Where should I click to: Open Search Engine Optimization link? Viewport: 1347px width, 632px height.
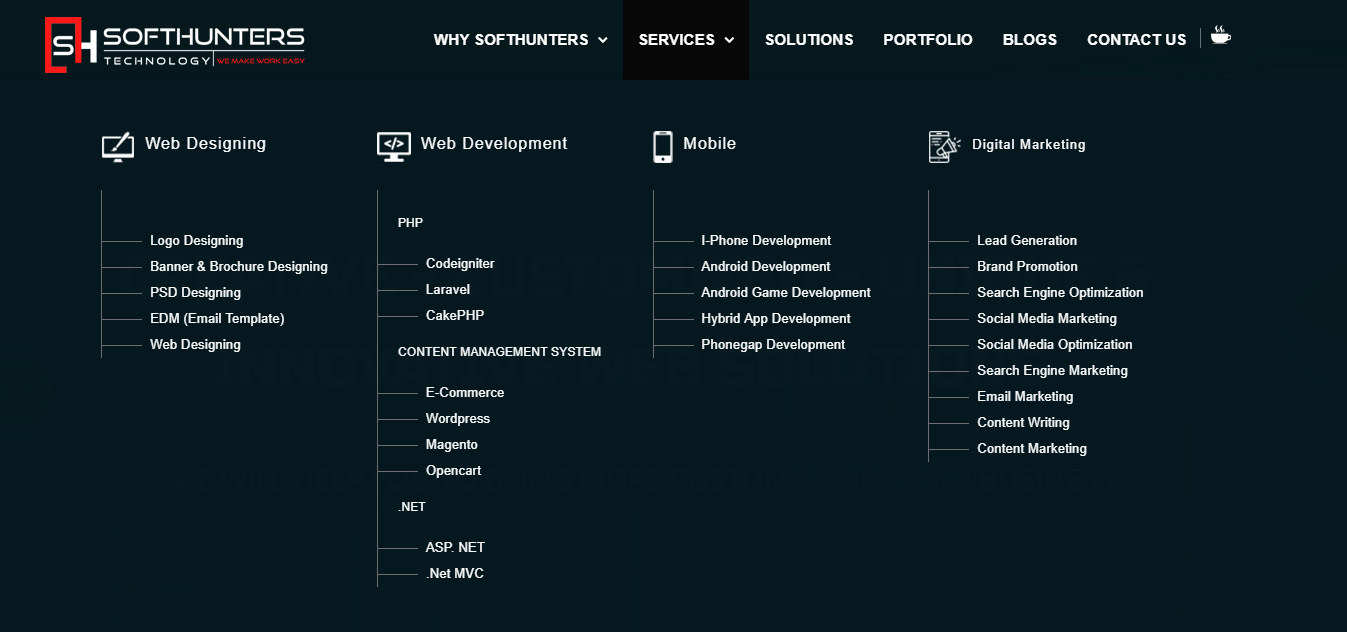click(x=1061, y=293)
